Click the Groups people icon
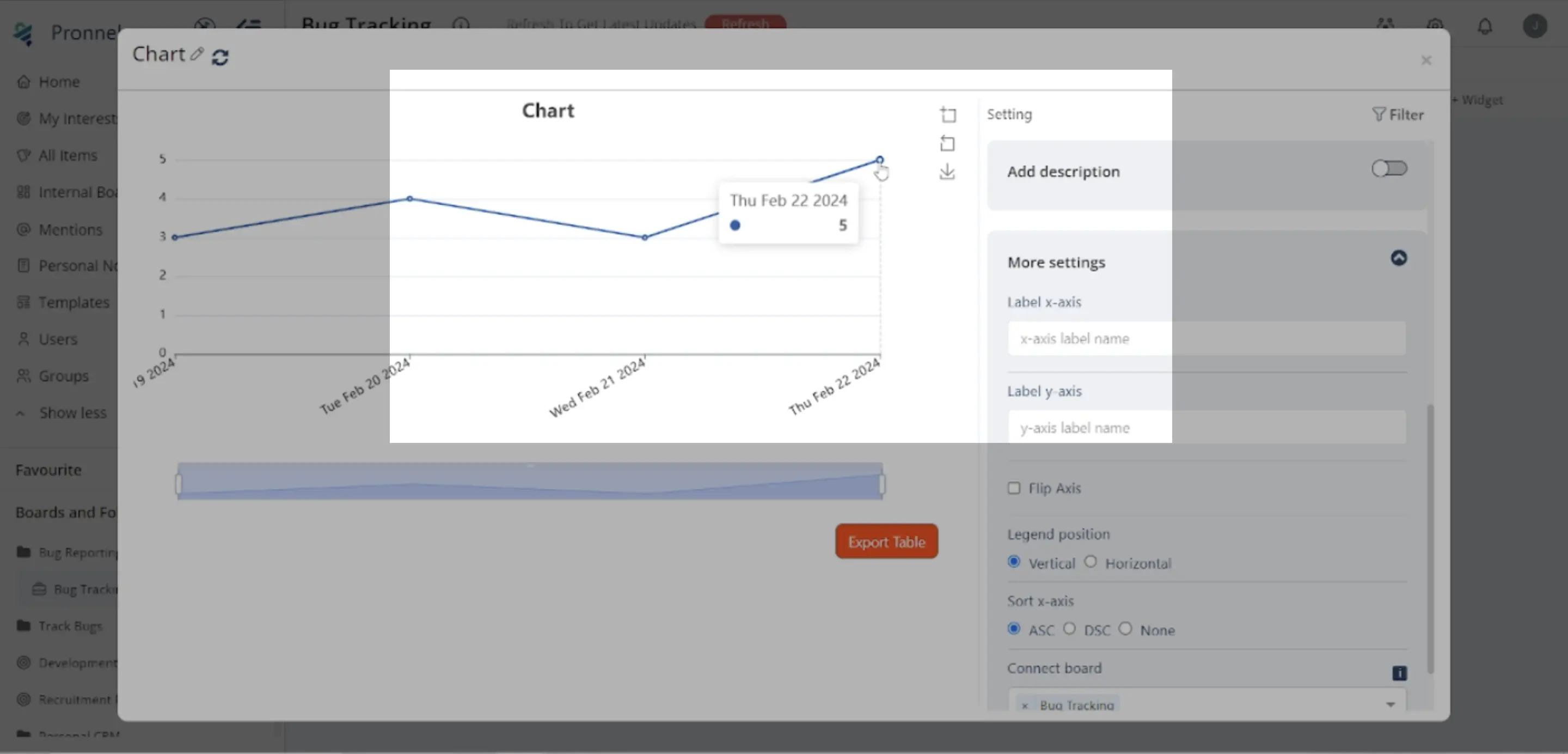The width and height of the screenshot is (1568, 754). (x=24, y=376)
